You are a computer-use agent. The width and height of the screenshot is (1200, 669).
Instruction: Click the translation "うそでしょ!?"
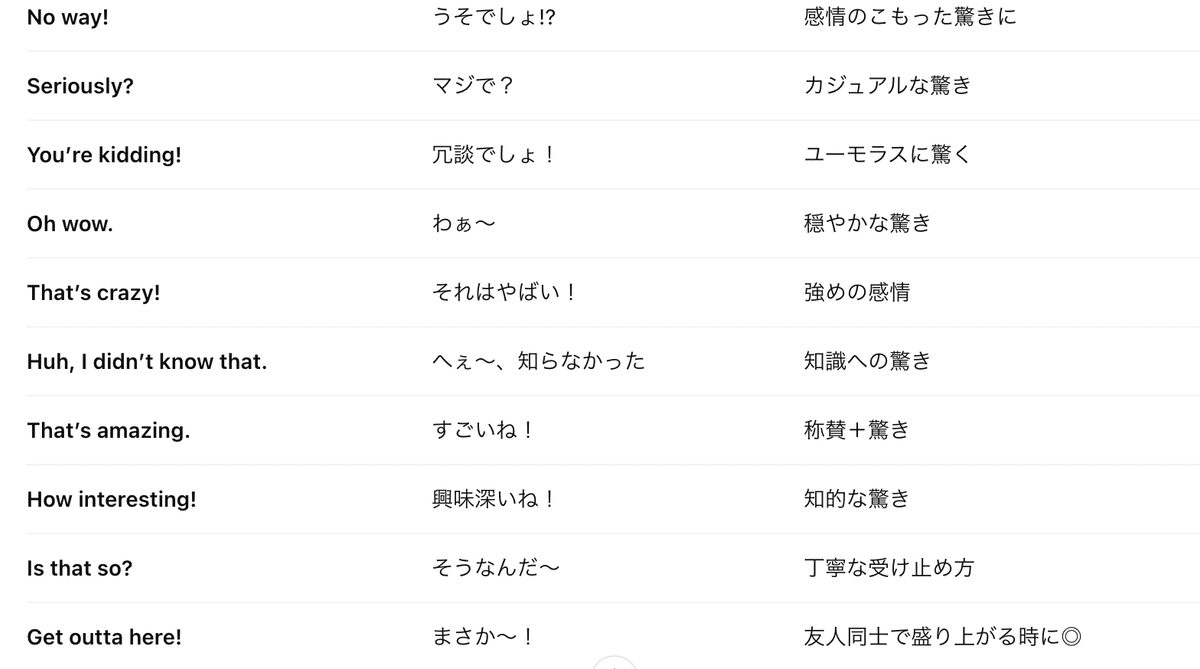coord(494,17)
